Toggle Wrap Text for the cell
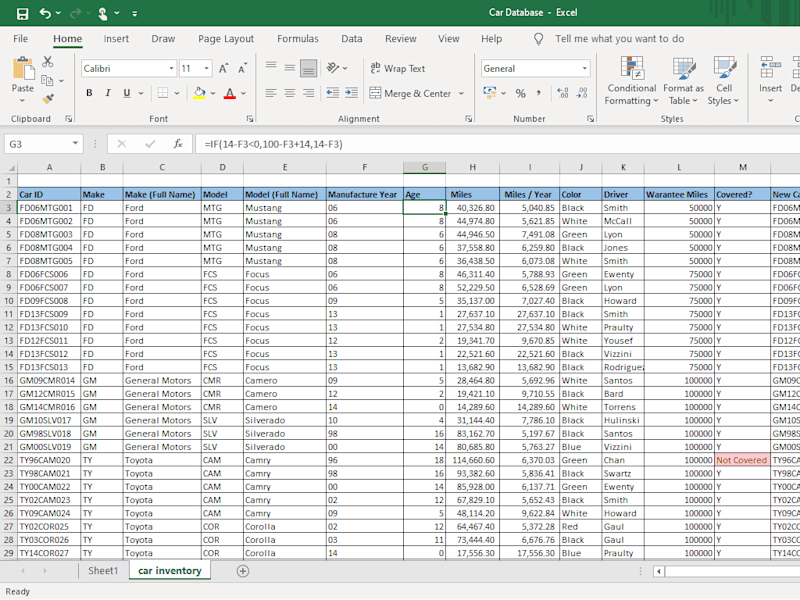 (x=398, y=68)
